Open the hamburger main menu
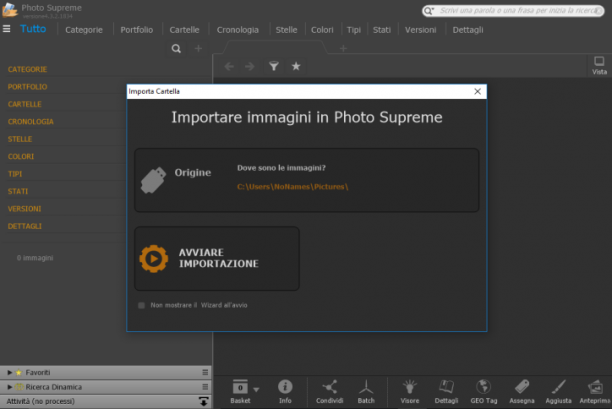 (6, 29)
